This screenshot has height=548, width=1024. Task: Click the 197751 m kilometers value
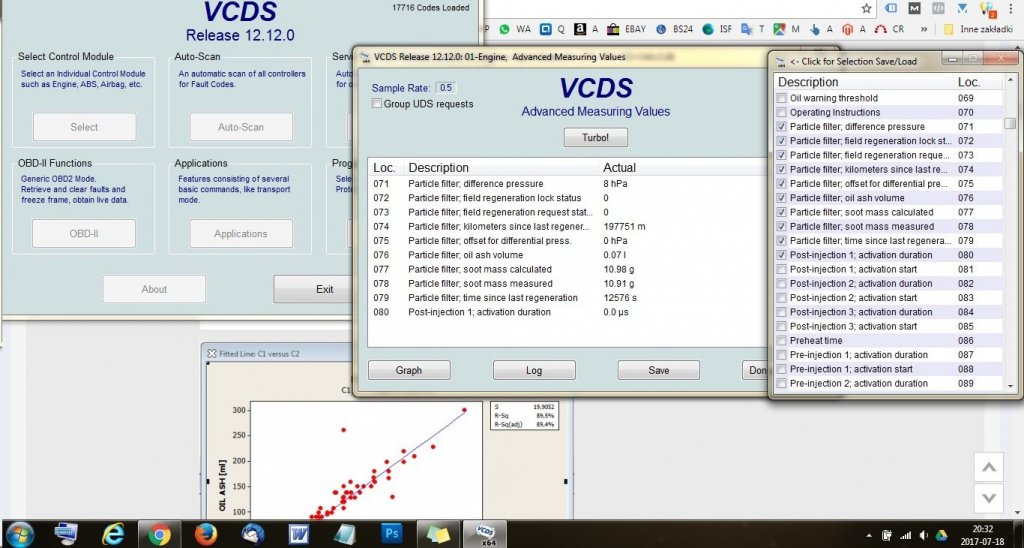pos(624,227)
